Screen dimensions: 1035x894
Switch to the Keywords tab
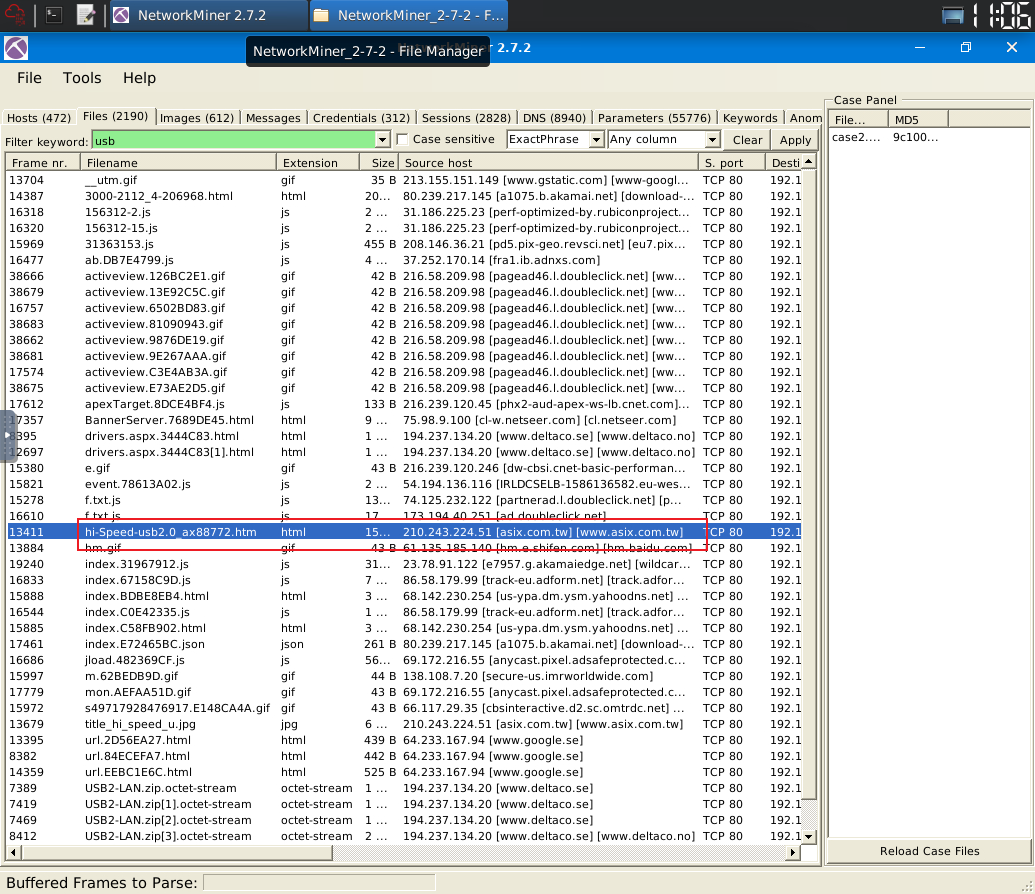[x=750, y=118]
